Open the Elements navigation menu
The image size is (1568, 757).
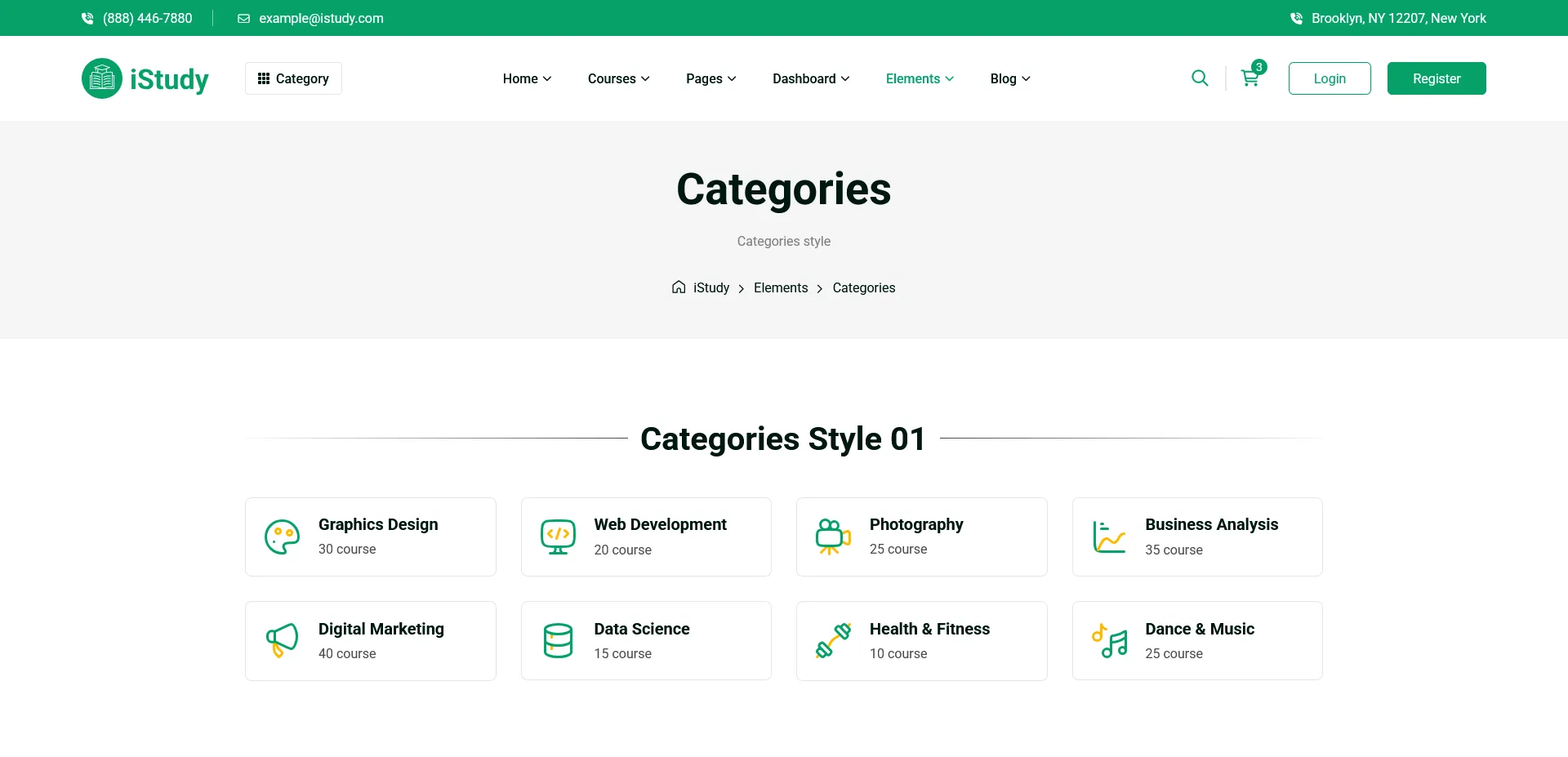pos(920,78)
